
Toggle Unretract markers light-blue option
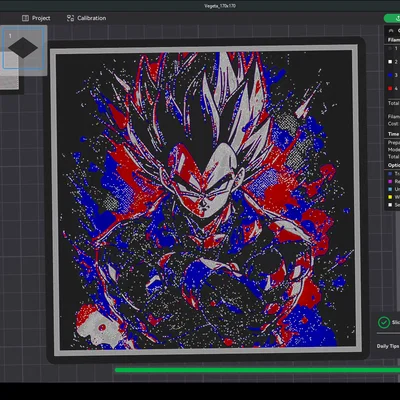click(x=390, y=189)
